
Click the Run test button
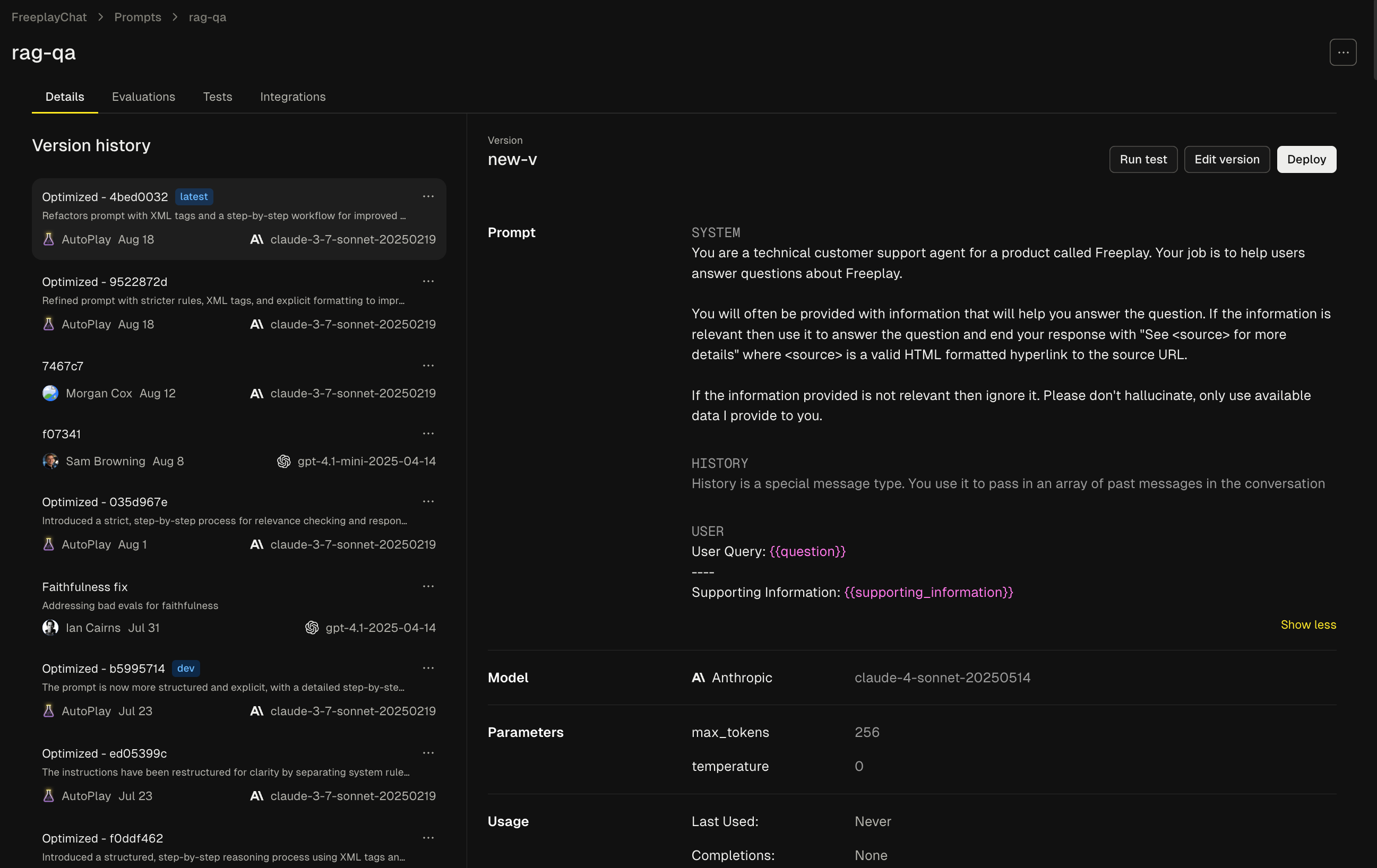click(x=1142, y=159)
